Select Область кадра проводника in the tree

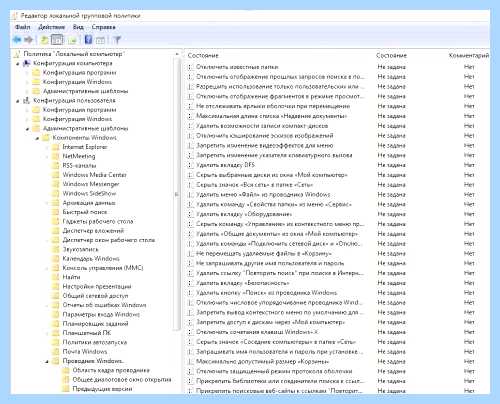(111, 370)
